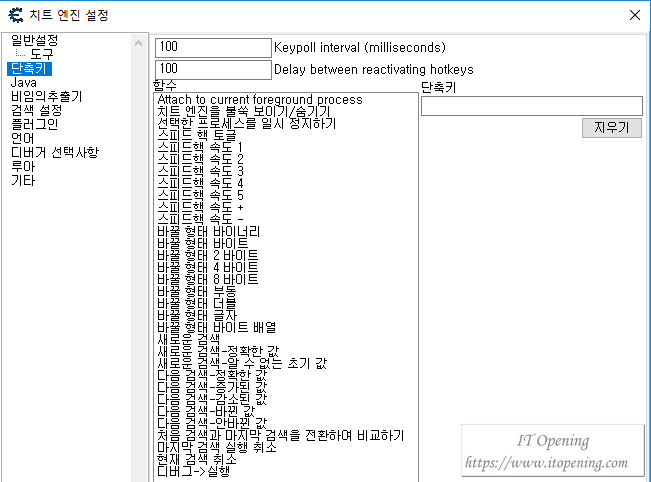Viewport: 651px width, 482px height.
Task: Switch to the 플러그인 page
Action: tap(34, 124)
